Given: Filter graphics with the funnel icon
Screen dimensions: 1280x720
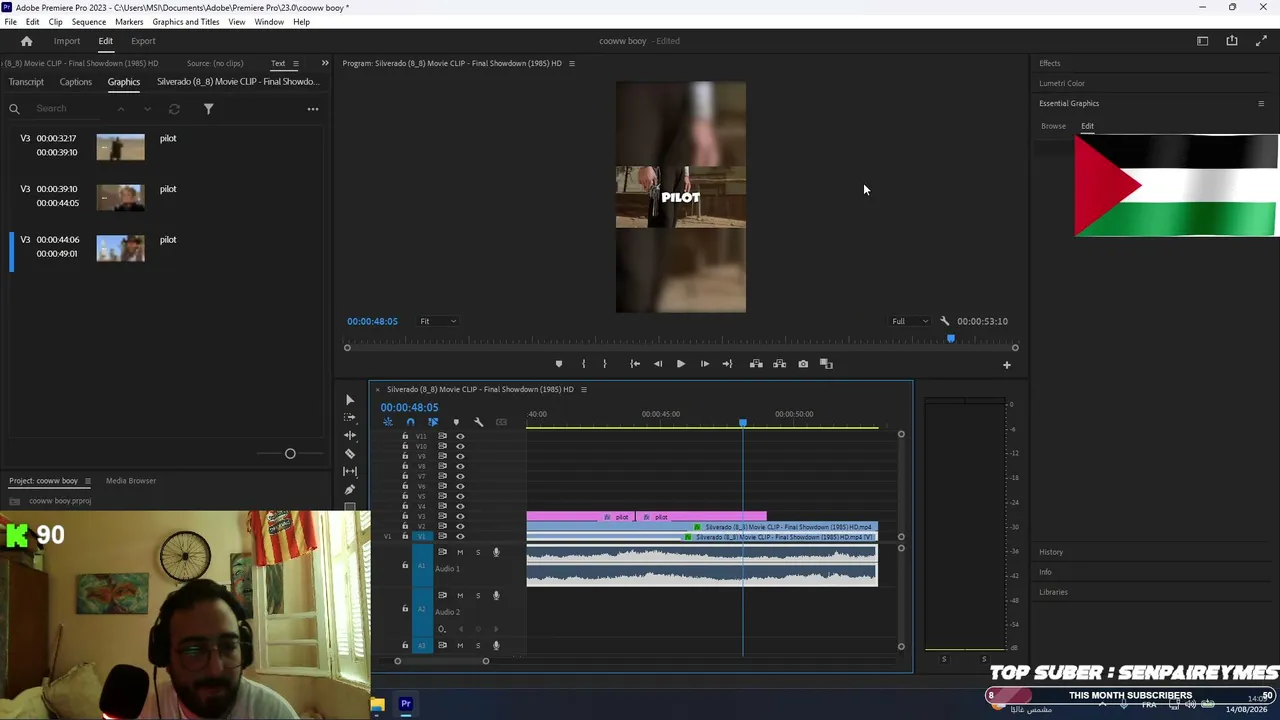Looking at the screenshot, I should pos(208,109).
